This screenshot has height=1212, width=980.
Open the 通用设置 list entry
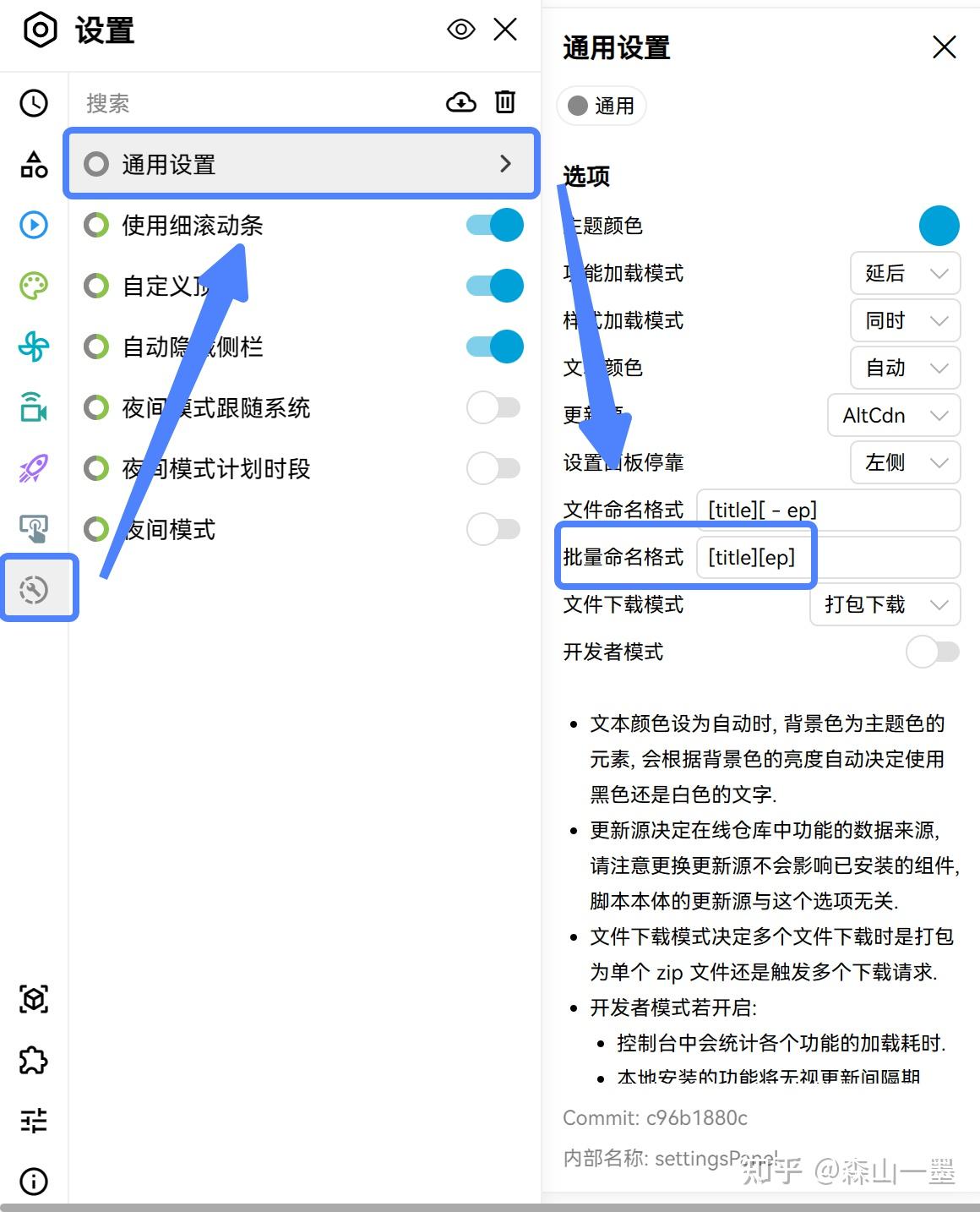(302, 164)
